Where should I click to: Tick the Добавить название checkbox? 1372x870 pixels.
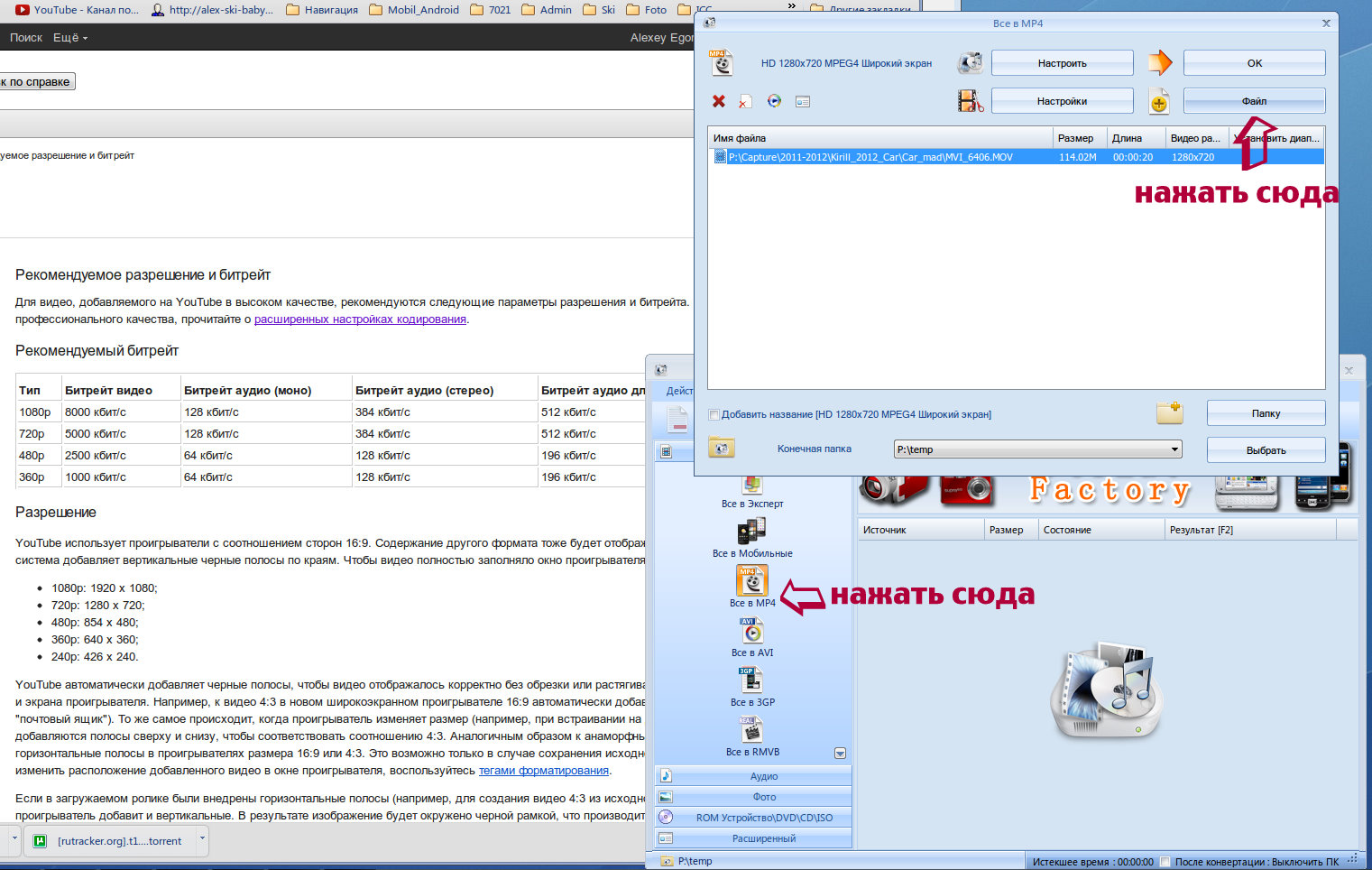(x=714, y=415)
